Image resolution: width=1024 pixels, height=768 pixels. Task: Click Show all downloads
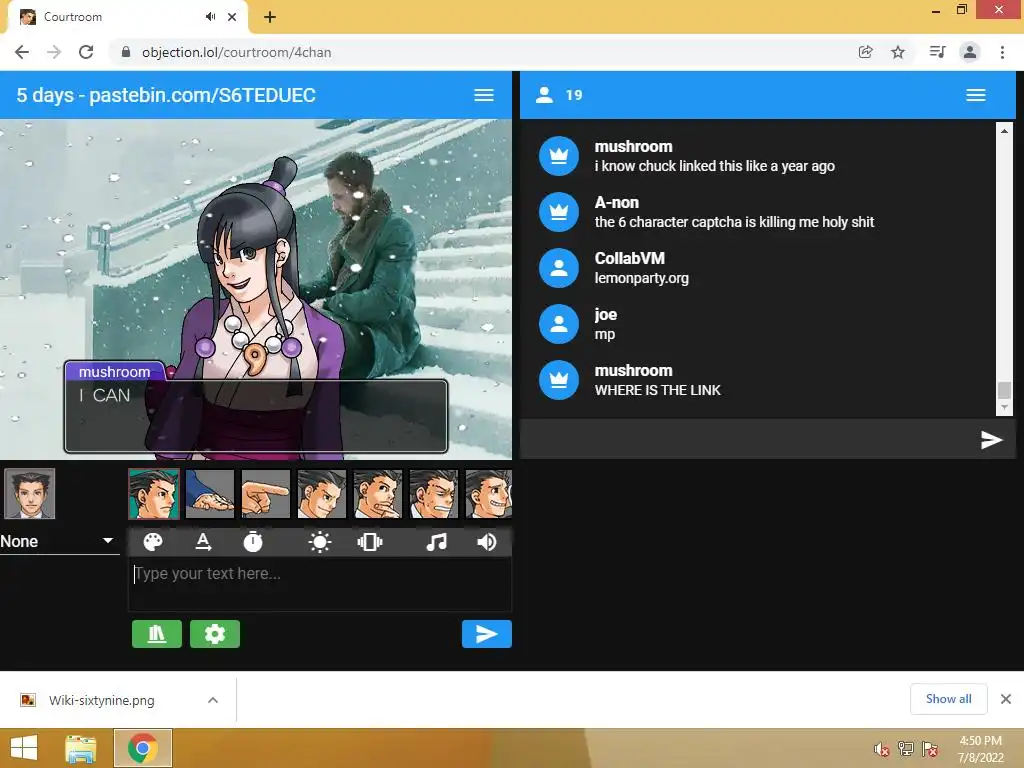[948, 699]
